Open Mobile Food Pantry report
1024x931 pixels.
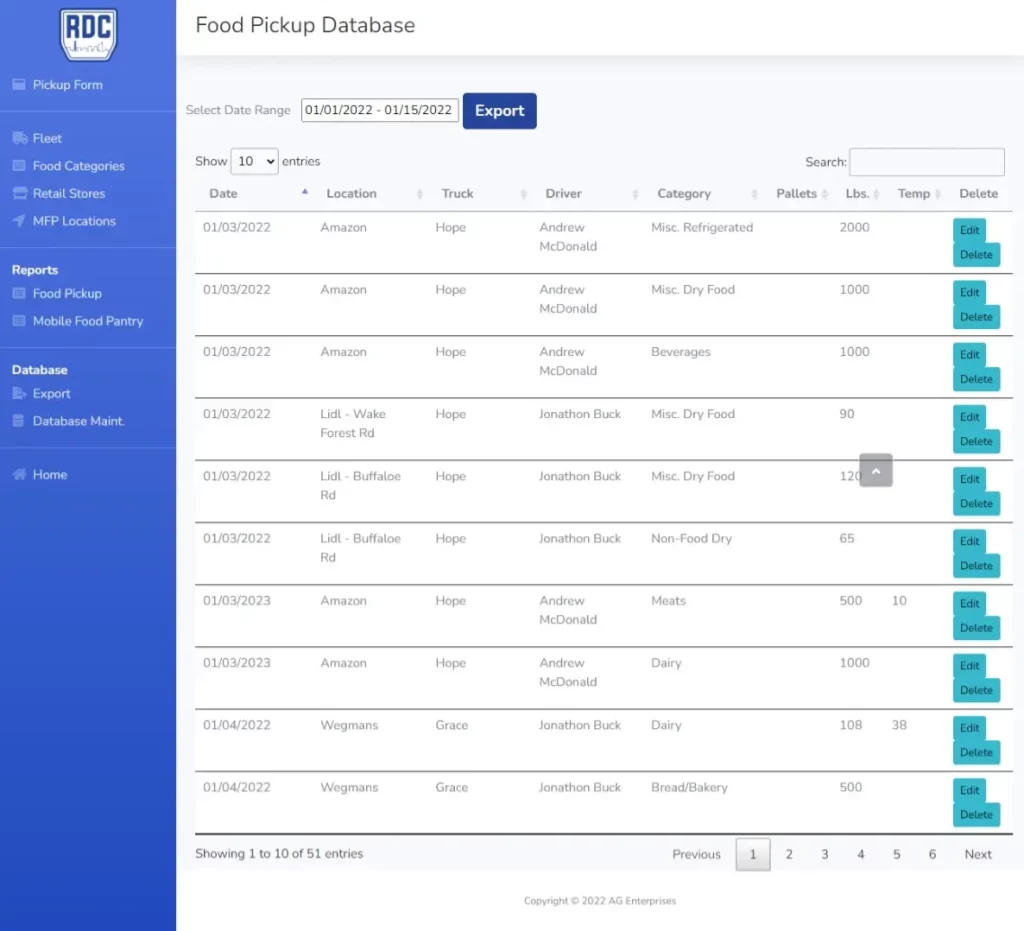click(88, 321)
